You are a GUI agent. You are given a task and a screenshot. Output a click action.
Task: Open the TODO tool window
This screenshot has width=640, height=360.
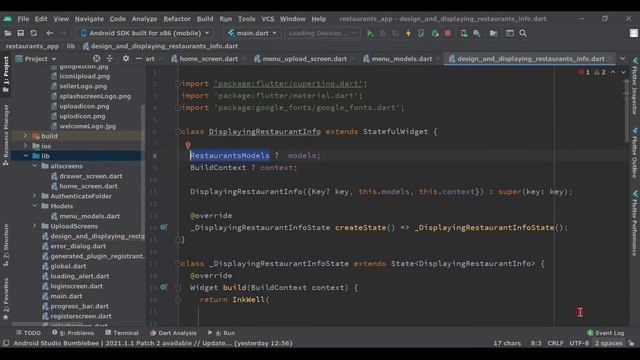(28, 333)
